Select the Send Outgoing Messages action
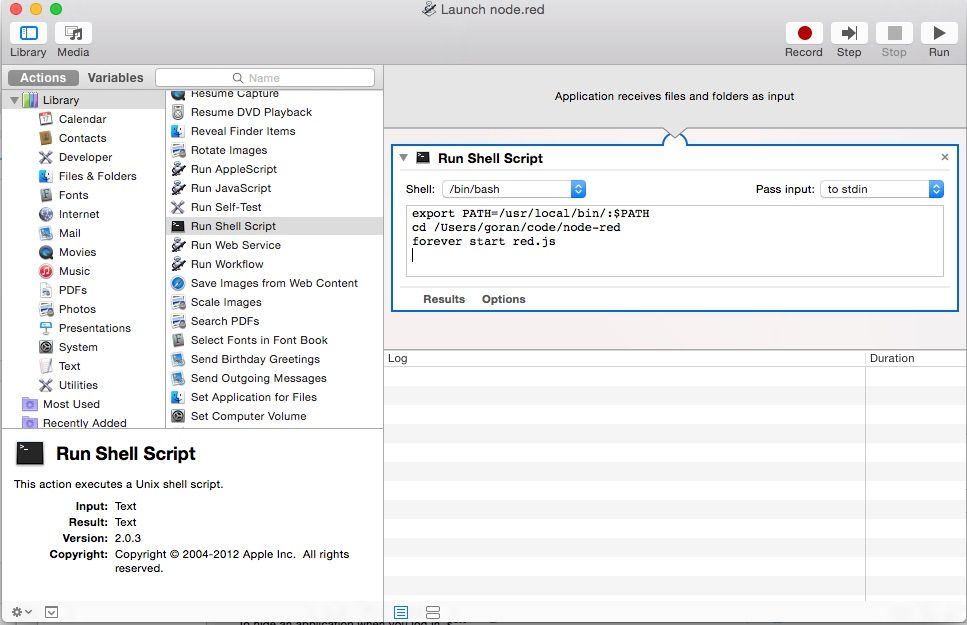 (x=258, y=378)
